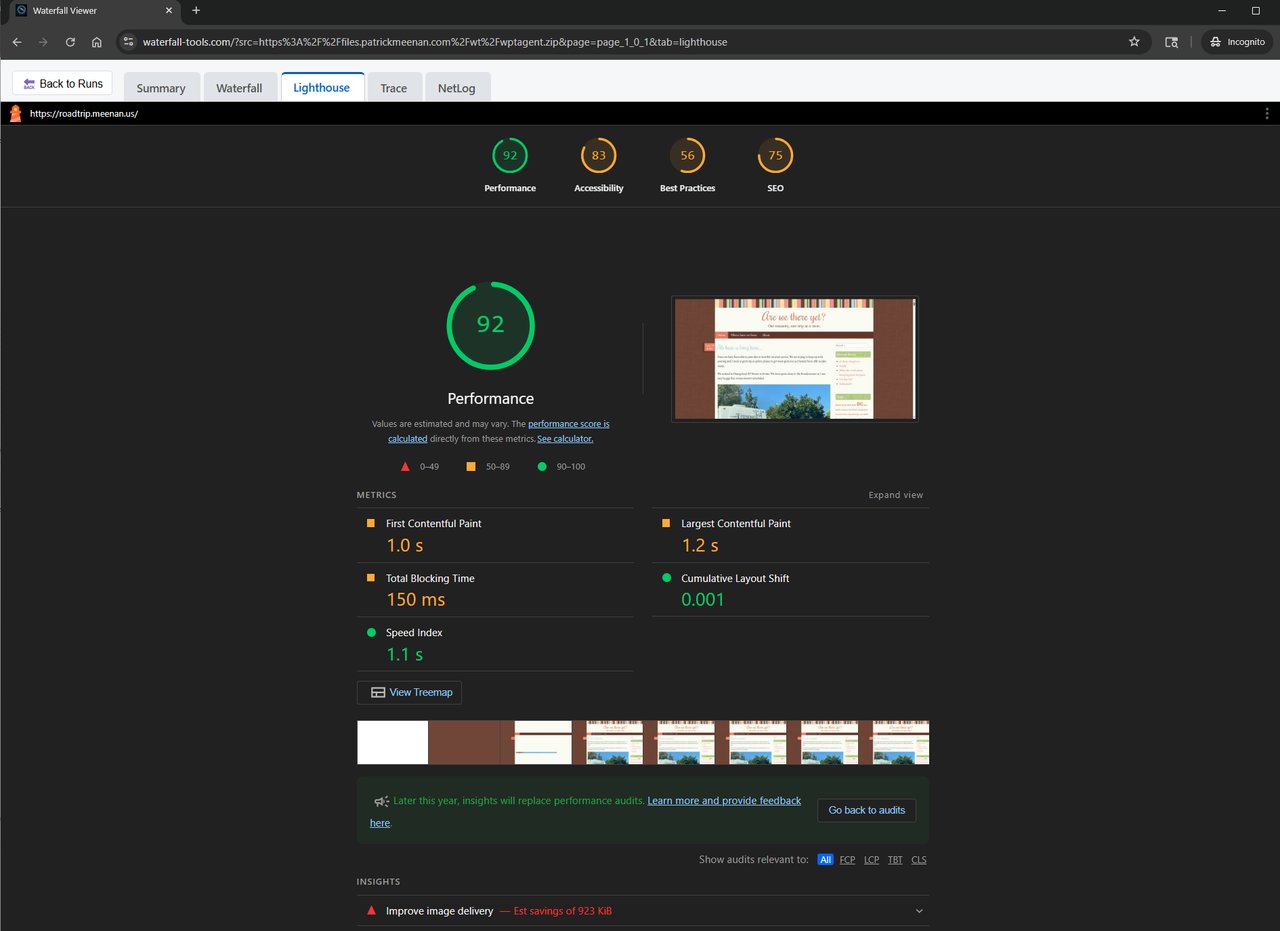Click Expand view for metrics
Screen dimensions: 1280x931
pyautogui.click(x=895, y=495)
